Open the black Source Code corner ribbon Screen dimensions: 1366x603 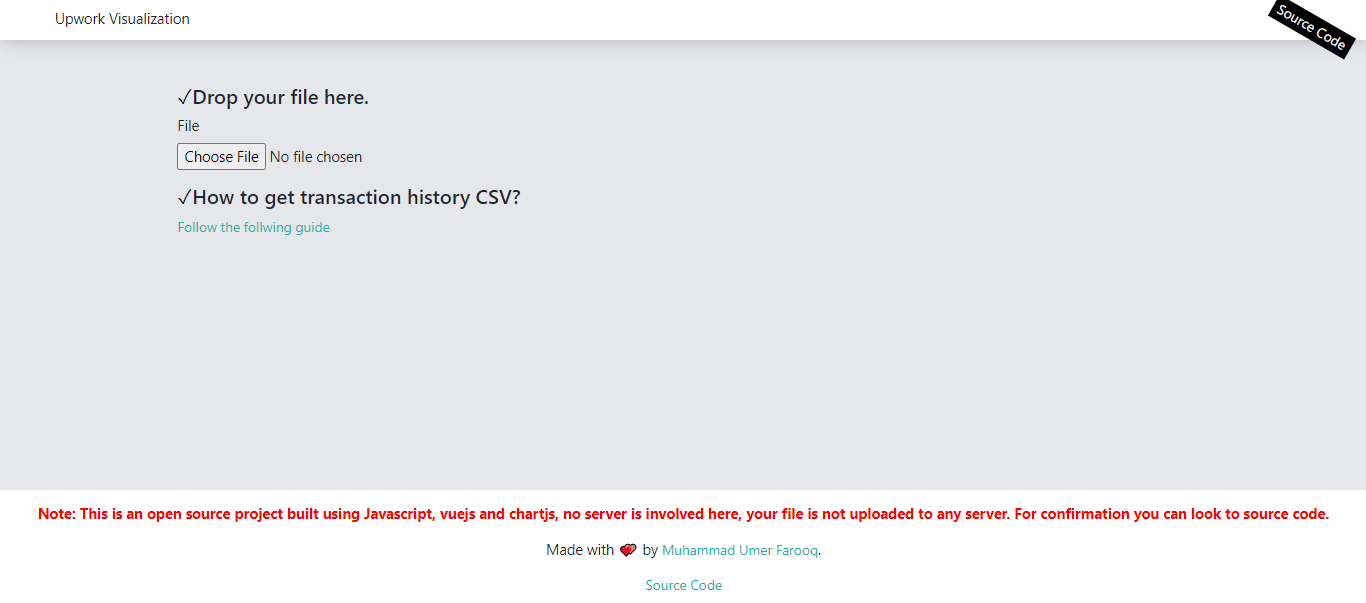[x=1311, y=27]
